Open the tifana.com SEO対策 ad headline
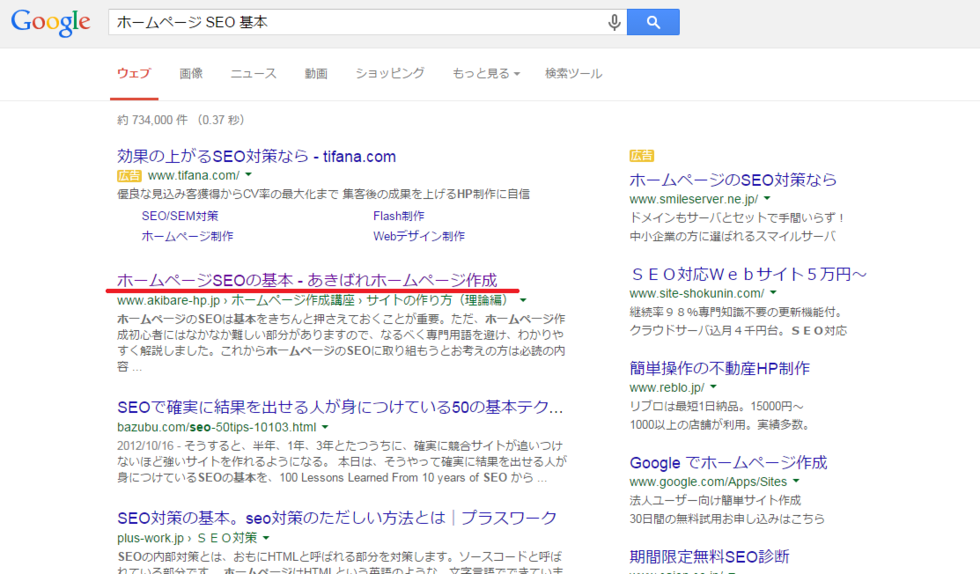This screenshot has height=574, width=980. point(256,156)
